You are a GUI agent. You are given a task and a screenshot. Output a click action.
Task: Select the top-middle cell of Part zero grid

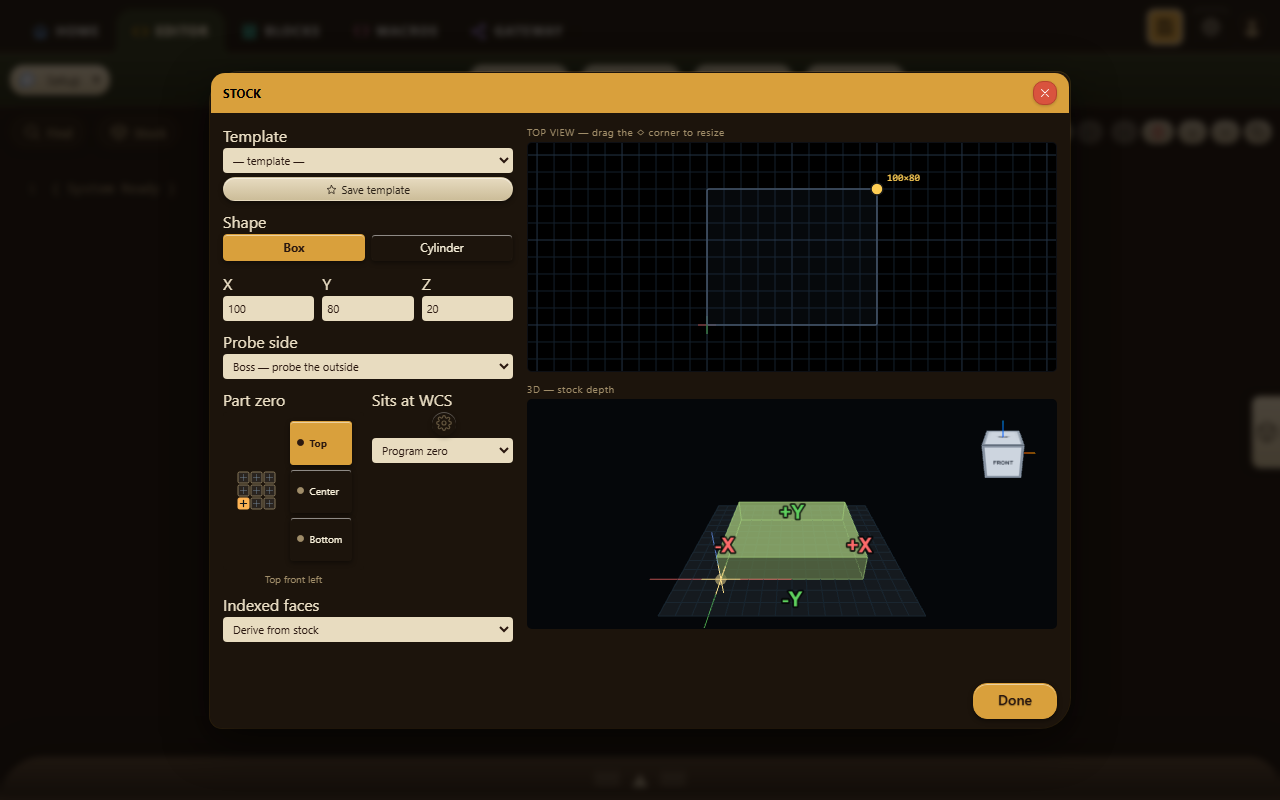tap(256, 478)
